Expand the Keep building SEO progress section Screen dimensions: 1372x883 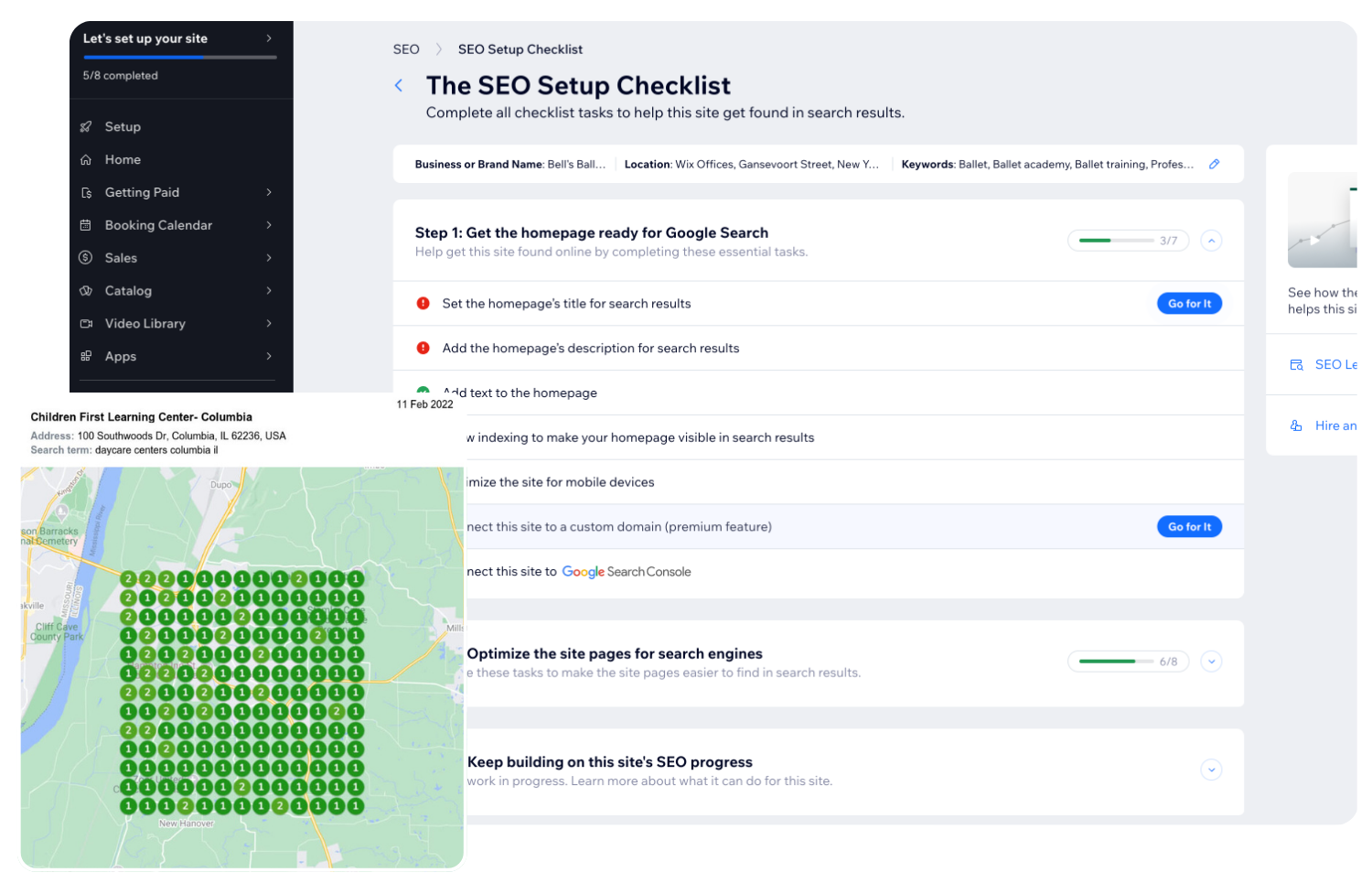tap(1211, 770)
